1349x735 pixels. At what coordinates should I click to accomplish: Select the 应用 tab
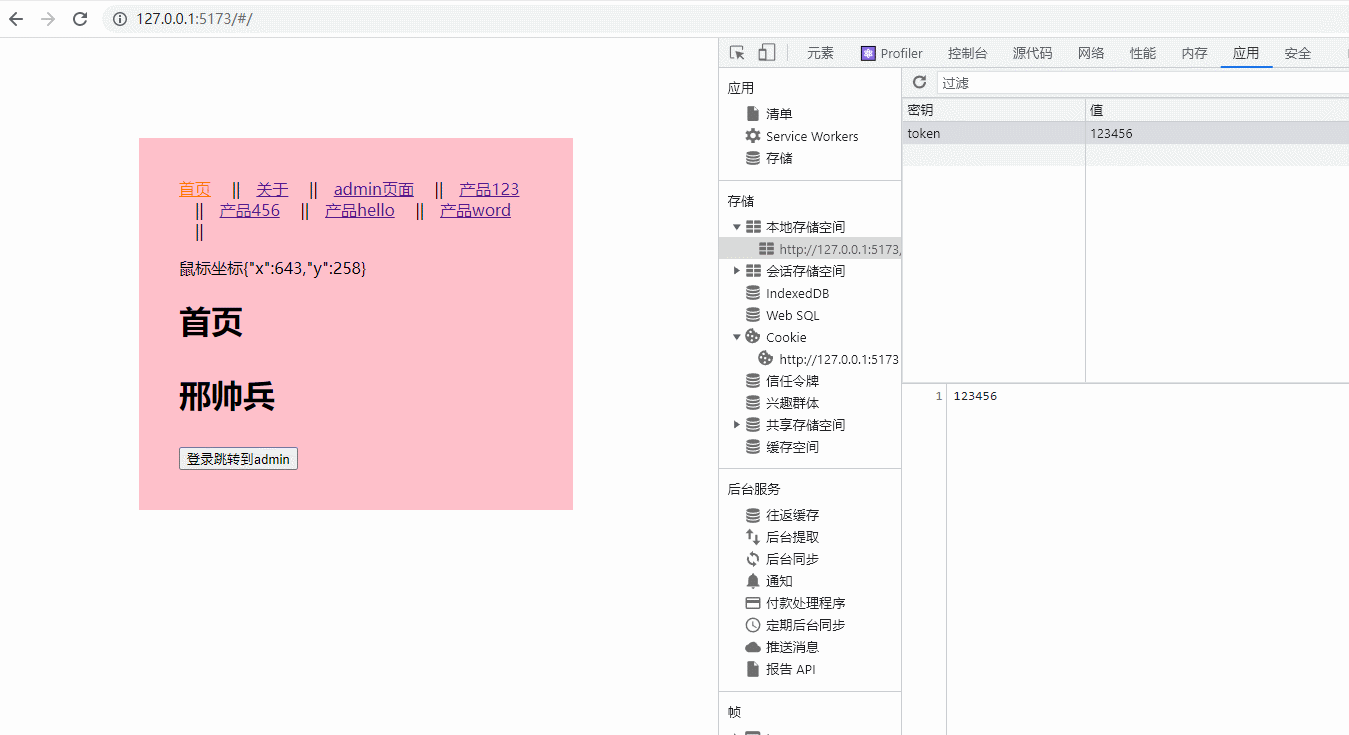(x=1246, y=54)
